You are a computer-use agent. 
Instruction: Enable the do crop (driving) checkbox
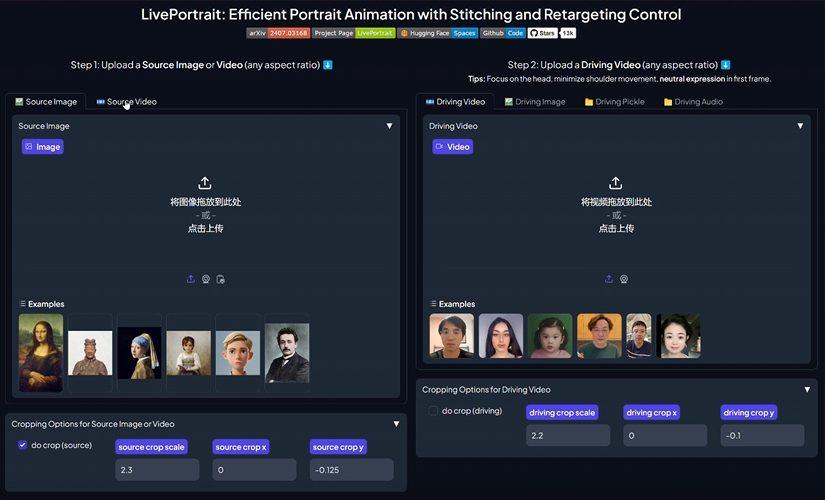(433, 411)
